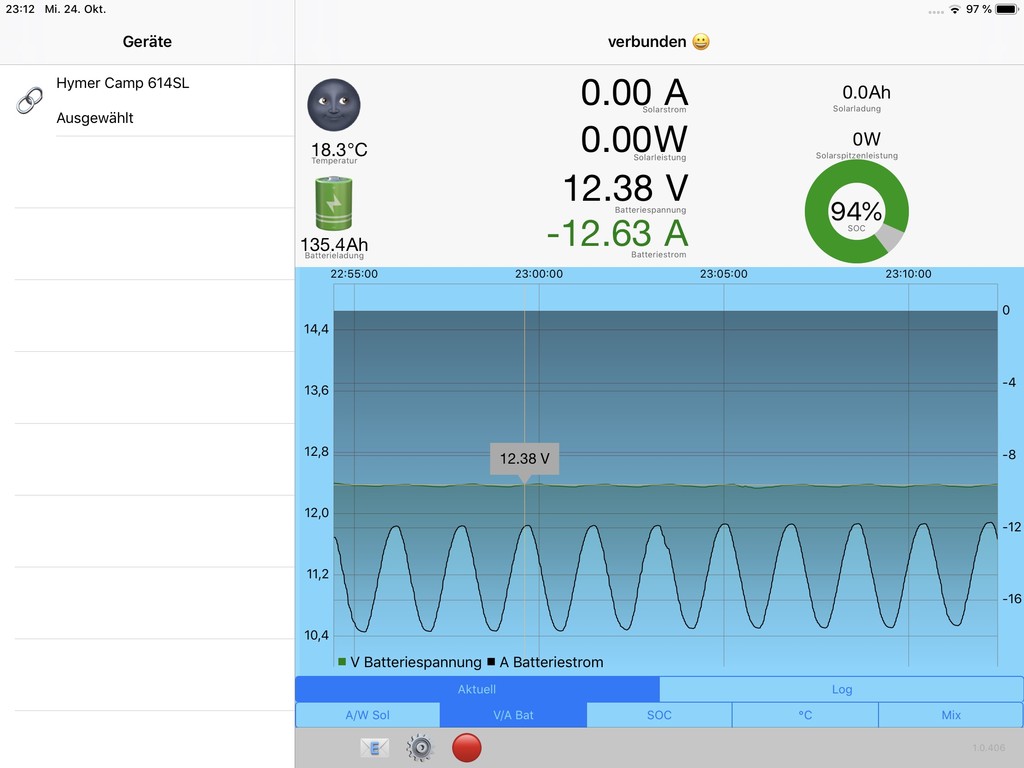1024x768 pixels.
Task: Tap the 0W Solarspitzenleistung value
Action: 866,139
